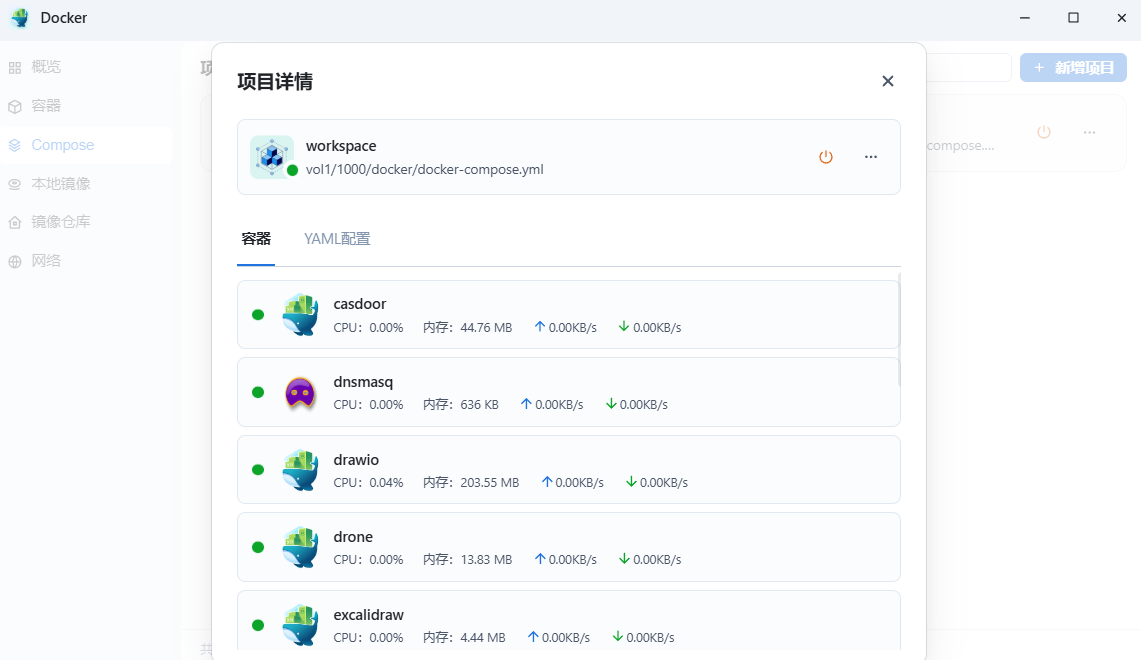The height and width of the screenshot is (660, 1141).
Task: Click the Docker whale icon in title bar
Action: [20, 17]
